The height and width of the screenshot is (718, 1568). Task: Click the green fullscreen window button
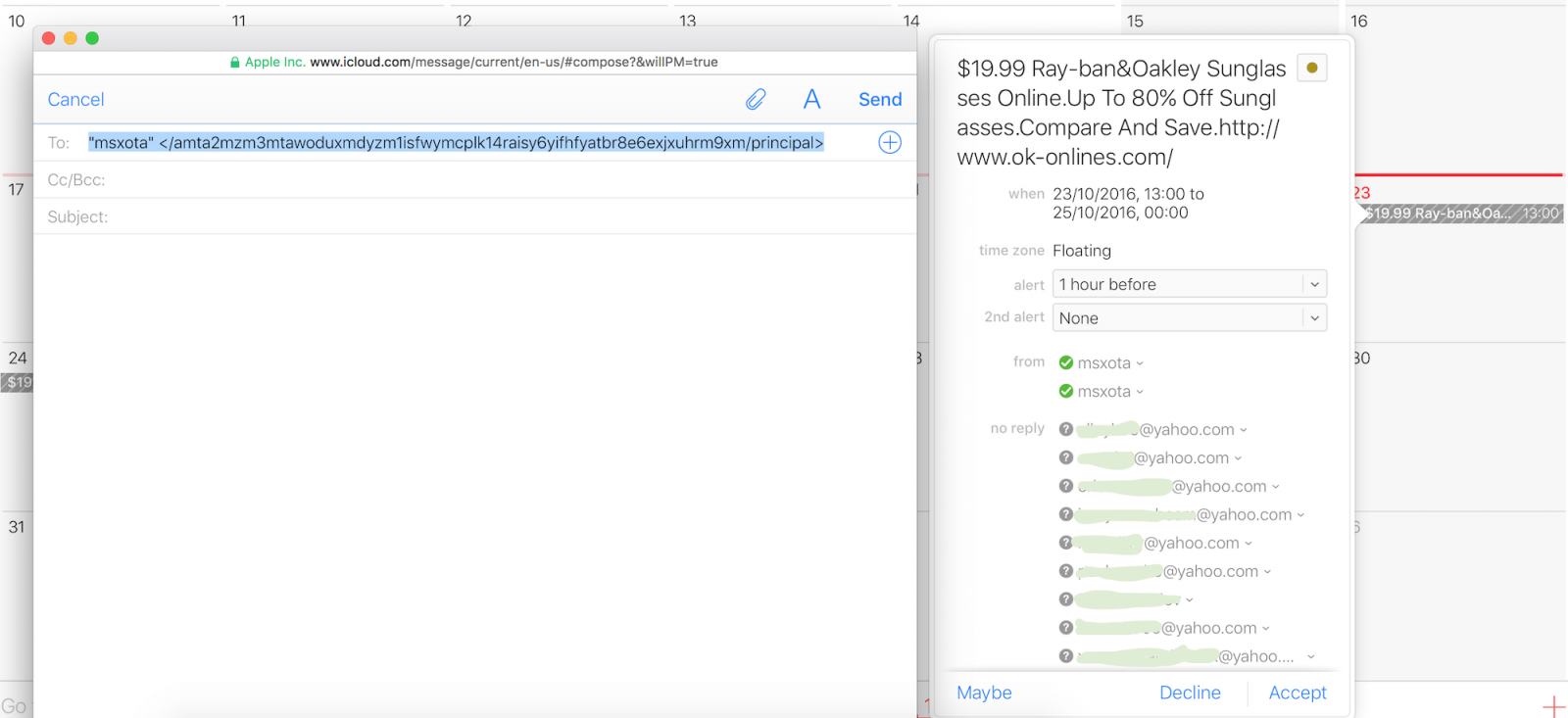click(92, 38)
